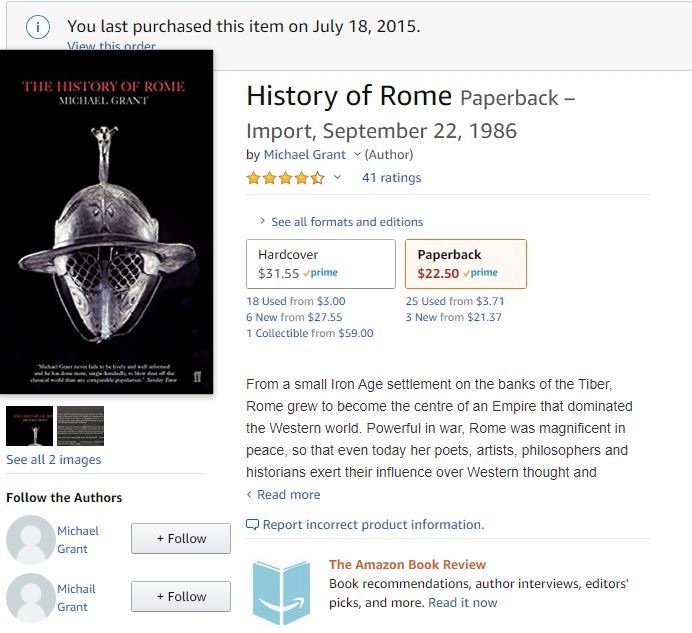Click Michail Grant's author avatar icon
This screenshot has height=633, width=692.
click(31, 598)
